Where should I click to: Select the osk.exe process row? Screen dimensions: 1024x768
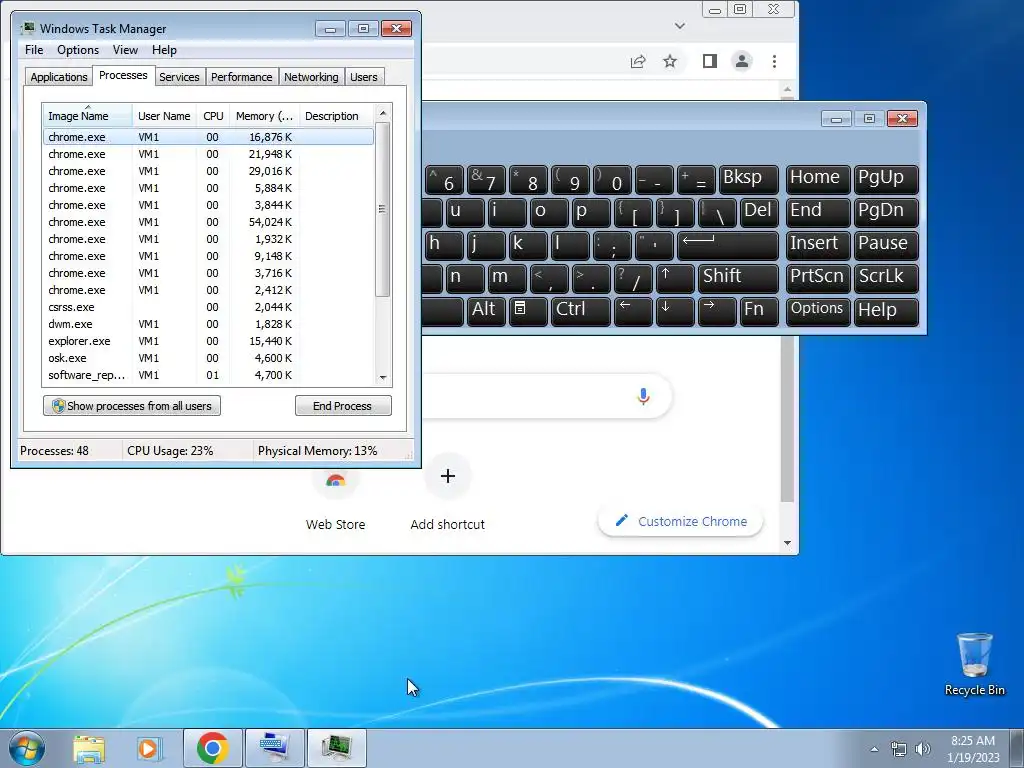coord(208,358)
